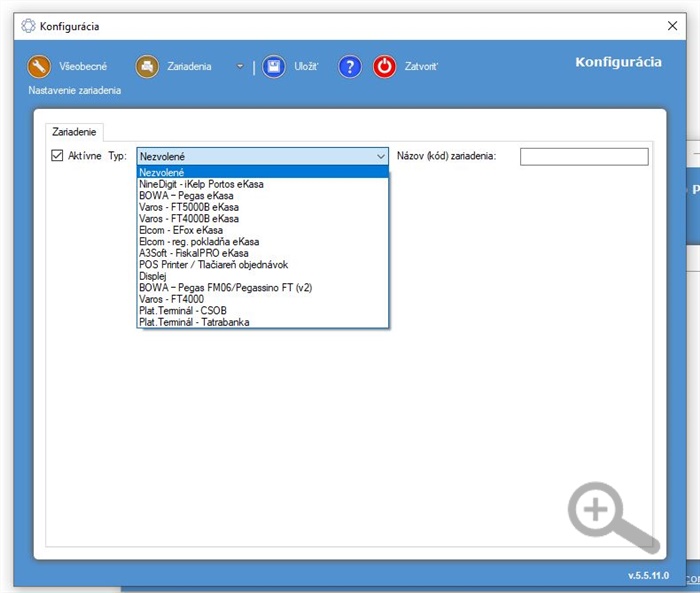Click the Názov (kód) zariadenia input field
700x593 pixels.
tap(584, 157)
